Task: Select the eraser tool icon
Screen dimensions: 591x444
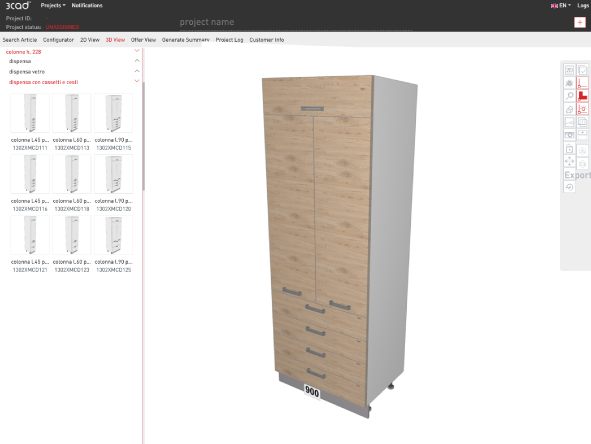Action: click(569, 109)
